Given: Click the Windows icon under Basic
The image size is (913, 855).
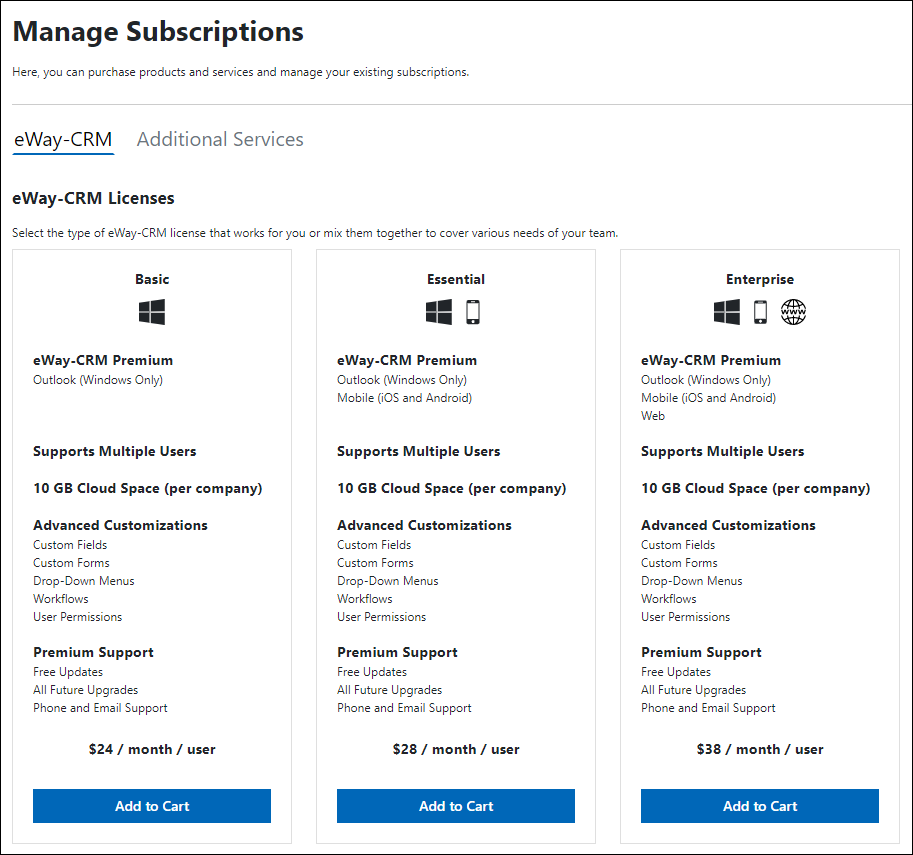Looking at the screenshot, I should click(152, 312).
